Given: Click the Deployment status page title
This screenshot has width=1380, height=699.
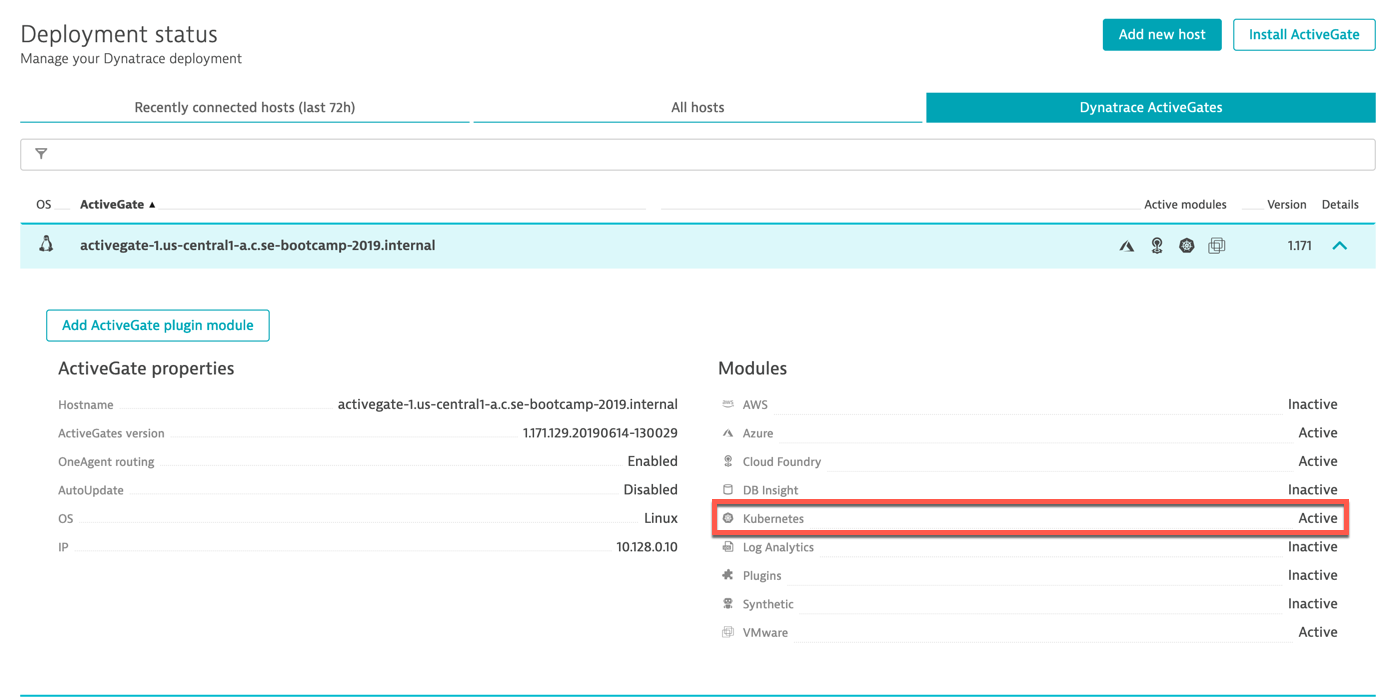Looking at the screenshot, I should 119,34.
